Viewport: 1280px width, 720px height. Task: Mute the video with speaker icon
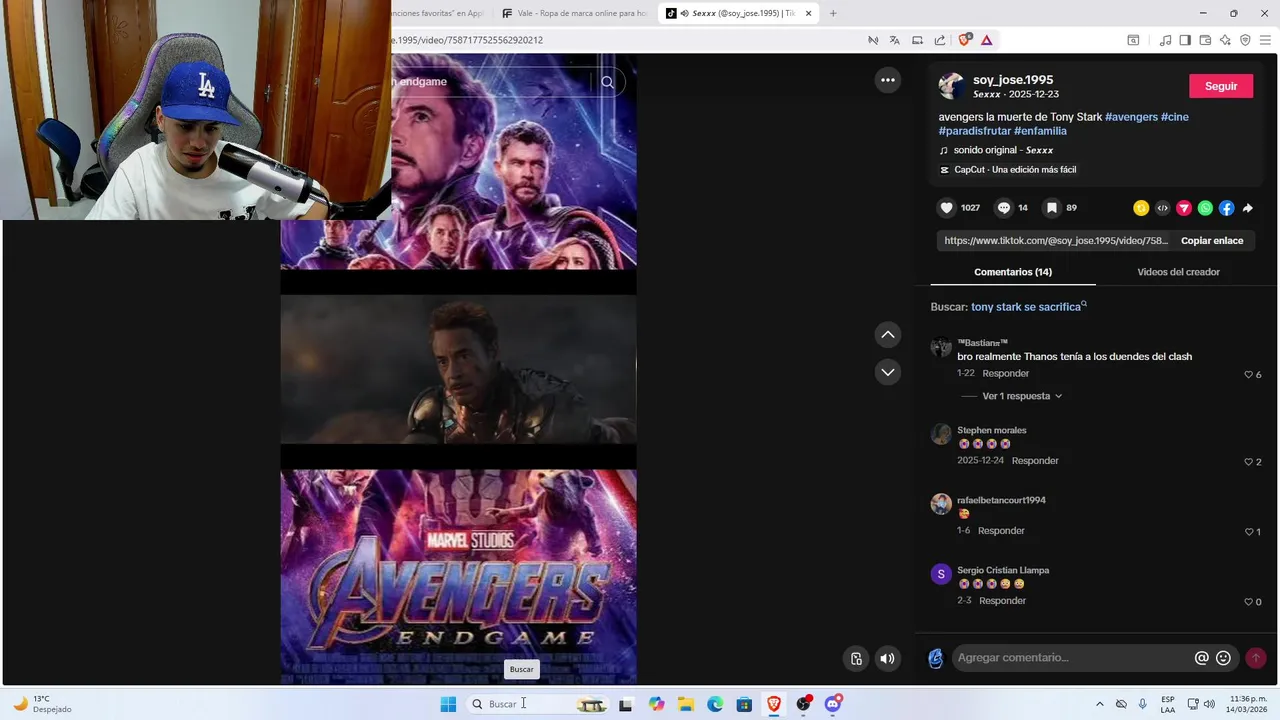887,658
